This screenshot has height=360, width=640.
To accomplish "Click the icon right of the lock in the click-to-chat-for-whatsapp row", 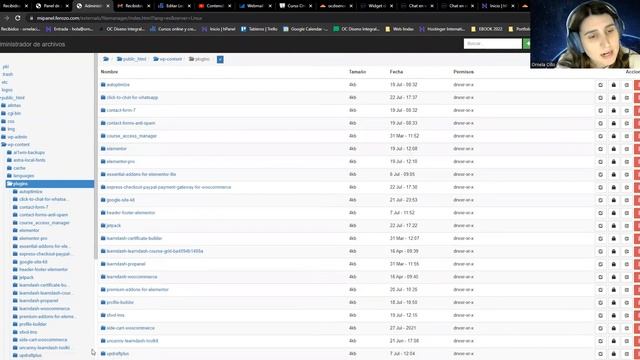I will [627, 98].
